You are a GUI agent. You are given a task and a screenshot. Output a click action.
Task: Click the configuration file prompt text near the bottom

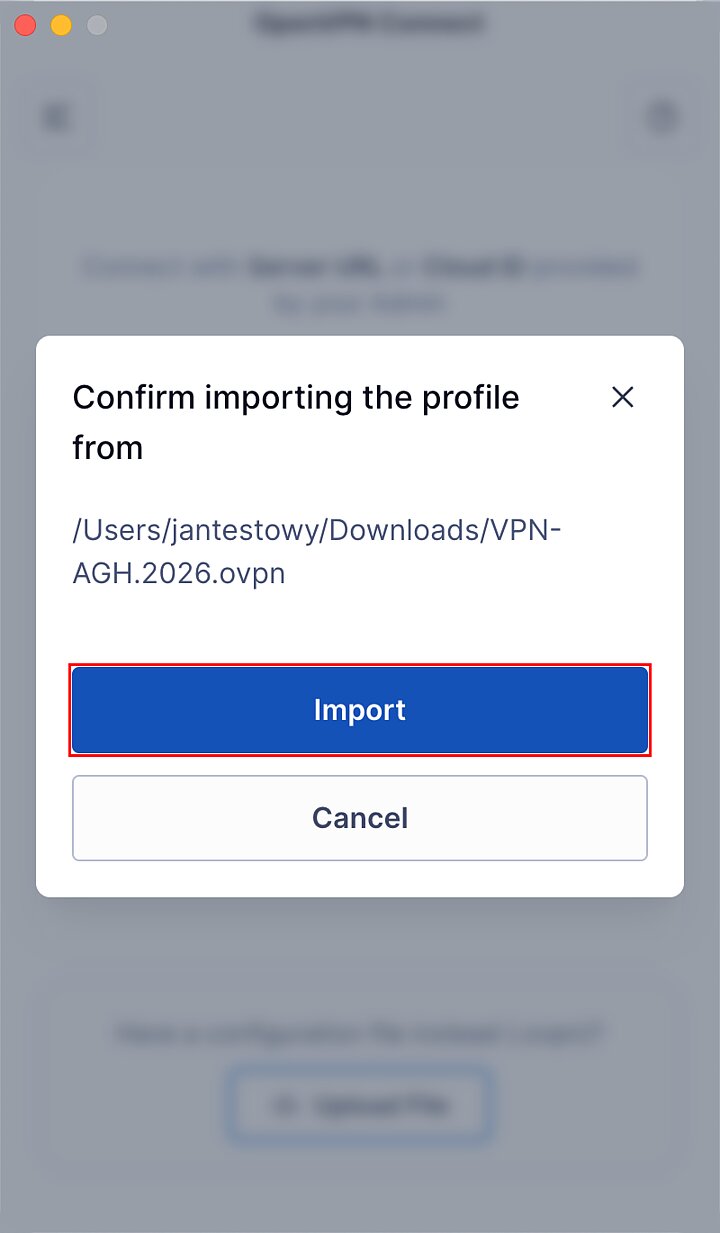360,1033
